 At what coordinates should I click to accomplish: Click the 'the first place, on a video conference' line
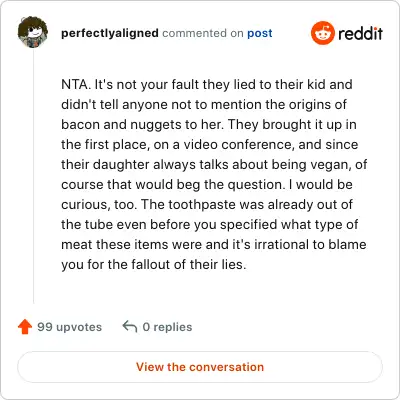(210, 144)
